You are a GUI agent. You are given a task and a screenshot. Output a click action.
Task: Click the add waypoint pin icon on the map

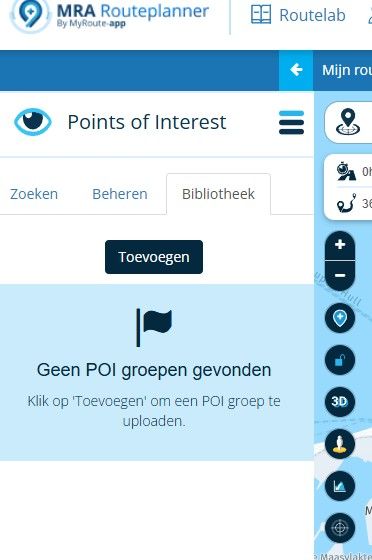[x=340, y=318]
